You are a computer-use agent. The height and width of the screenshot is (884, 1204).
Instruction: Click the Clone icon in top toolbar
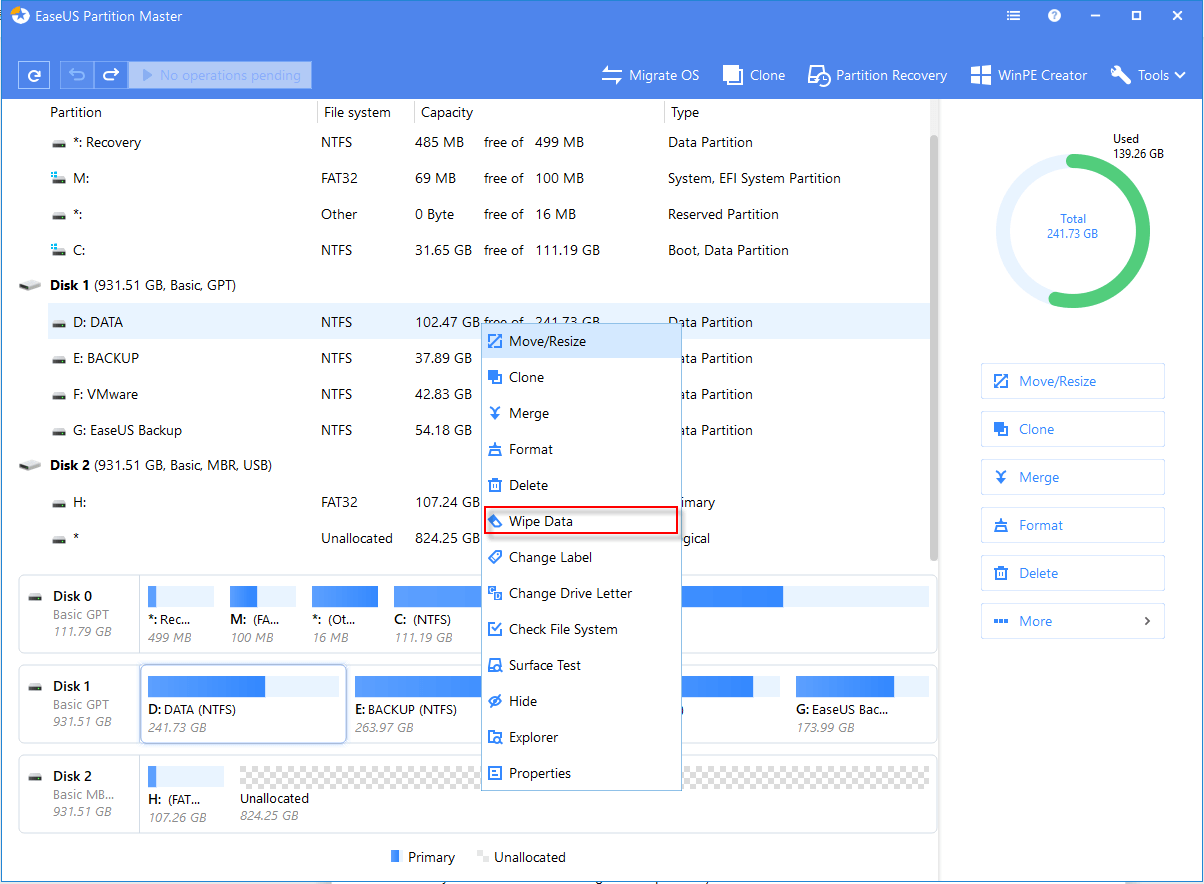click(733, 75)
